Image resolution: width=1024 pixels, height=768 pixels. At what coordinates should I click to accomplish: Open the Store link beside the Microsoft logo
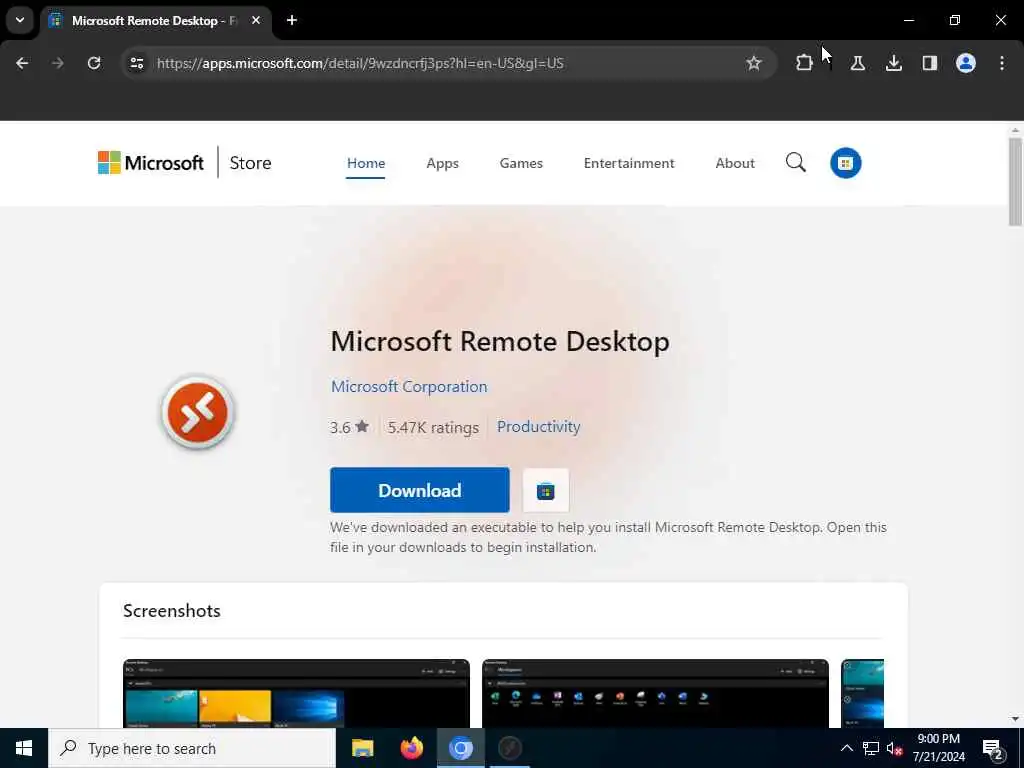pos(250,163)
